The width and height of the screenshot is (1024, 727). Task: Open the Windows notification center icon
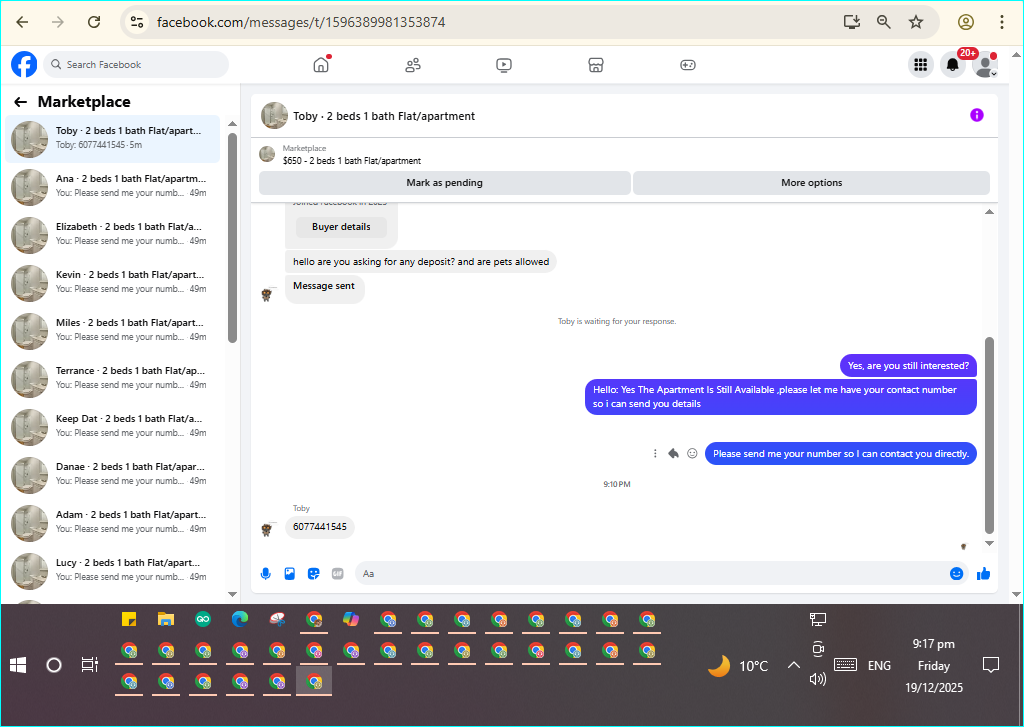pos(991,666)
